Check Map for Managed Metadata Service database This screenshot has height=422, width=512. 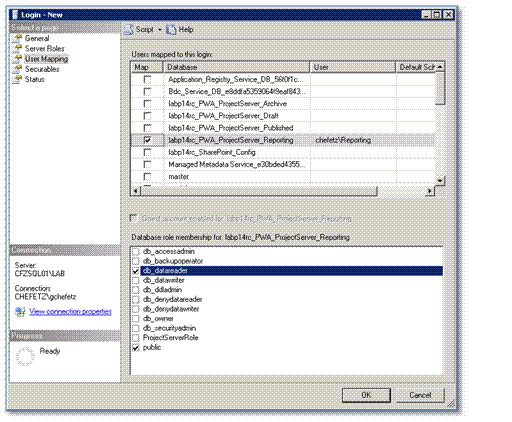147,164
